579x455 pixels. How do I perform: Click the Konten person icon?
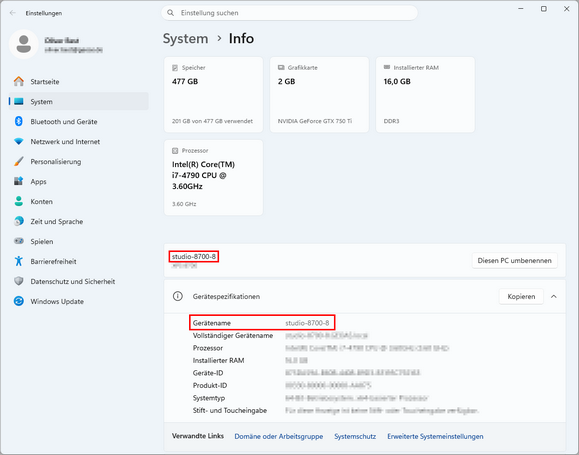click(x=18, y=201)
